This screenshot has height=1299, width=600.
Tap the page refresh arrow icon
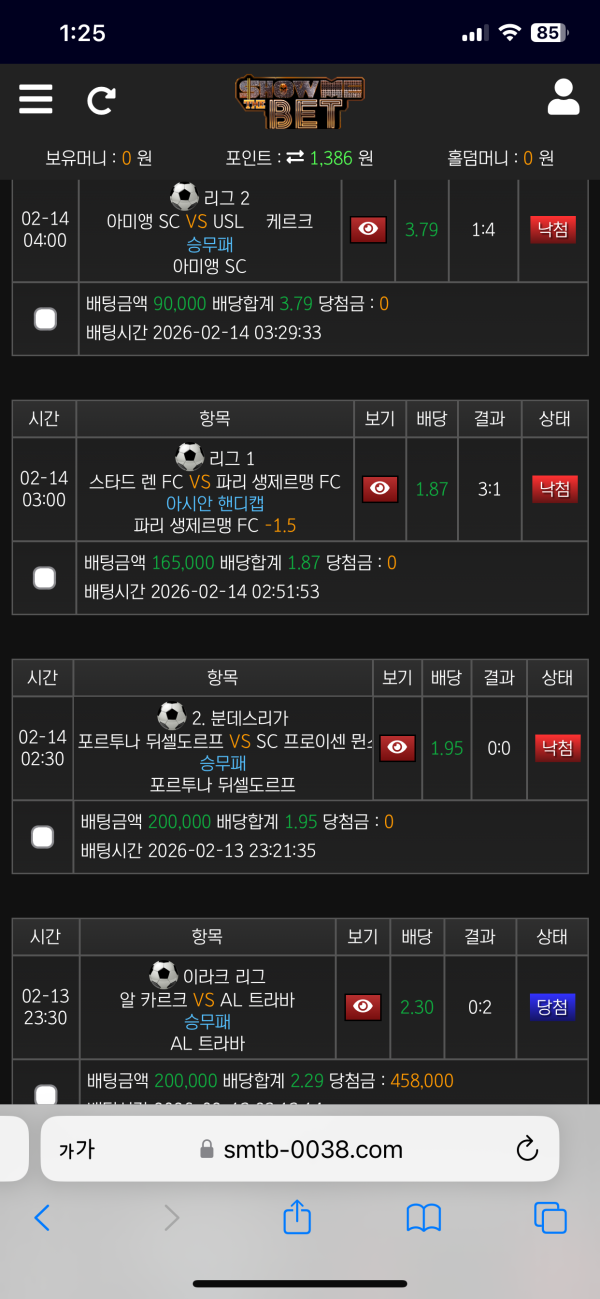[101, 100]
